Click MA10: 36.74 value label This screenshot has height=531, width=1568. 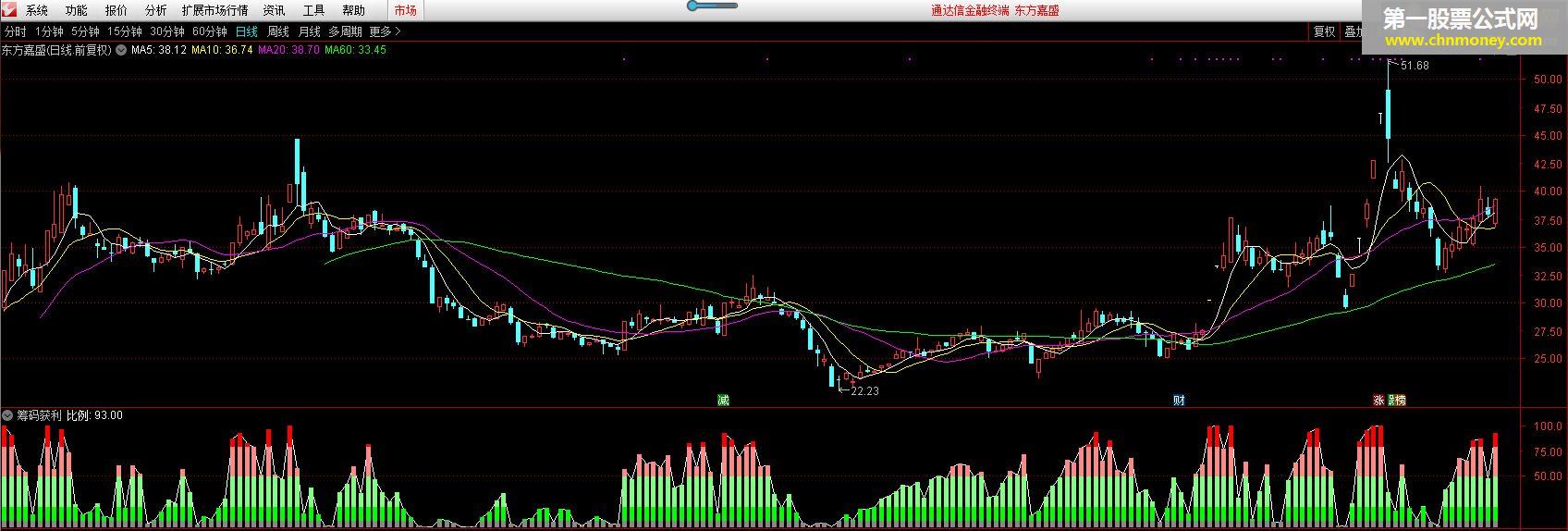point(222,50)
